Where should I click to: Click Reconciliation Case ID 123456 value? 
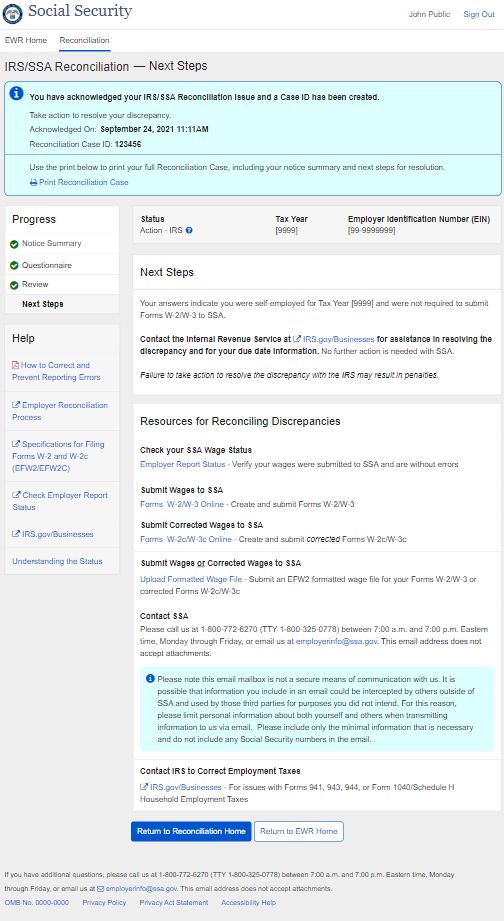click(x=129, y=144)
